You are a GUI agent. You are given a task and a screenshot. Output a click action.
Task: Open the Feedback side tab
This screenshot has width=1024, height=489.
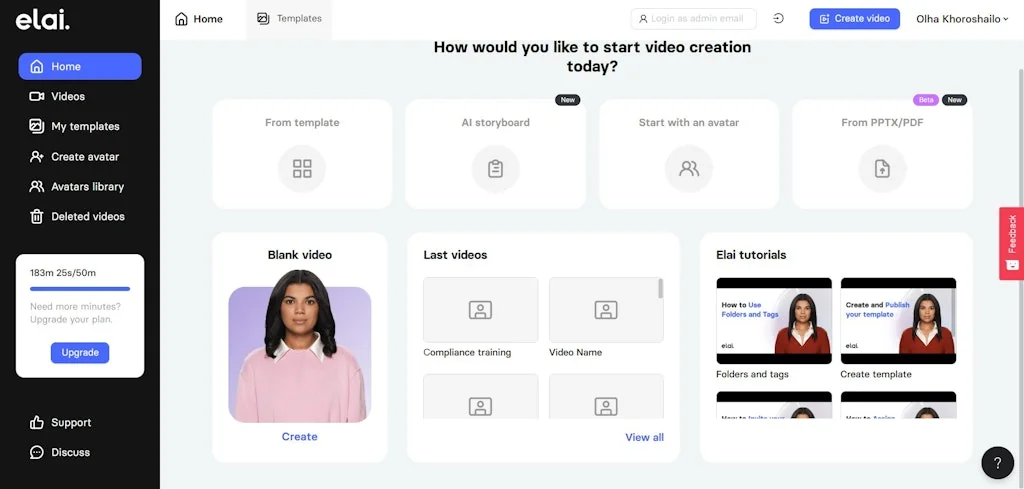coord(1012,244)
